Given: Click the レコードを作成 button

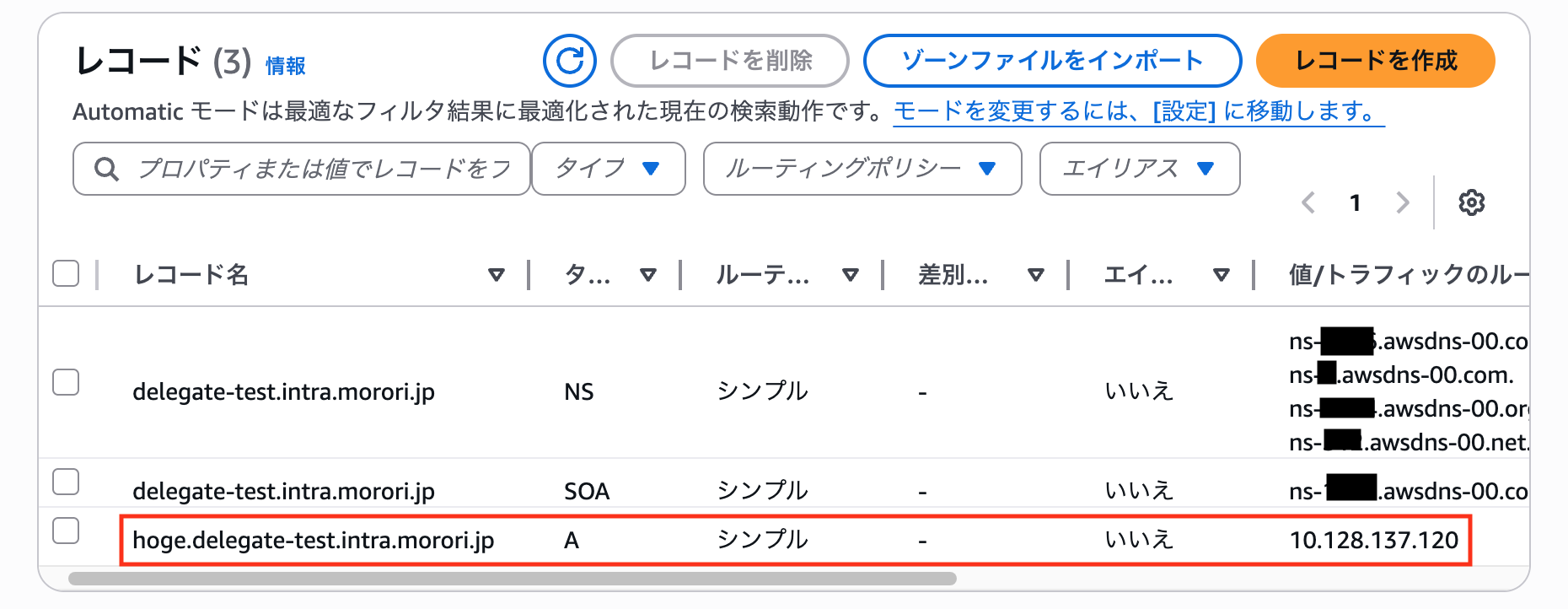Looking at the screenshot, I should 1374,60.
